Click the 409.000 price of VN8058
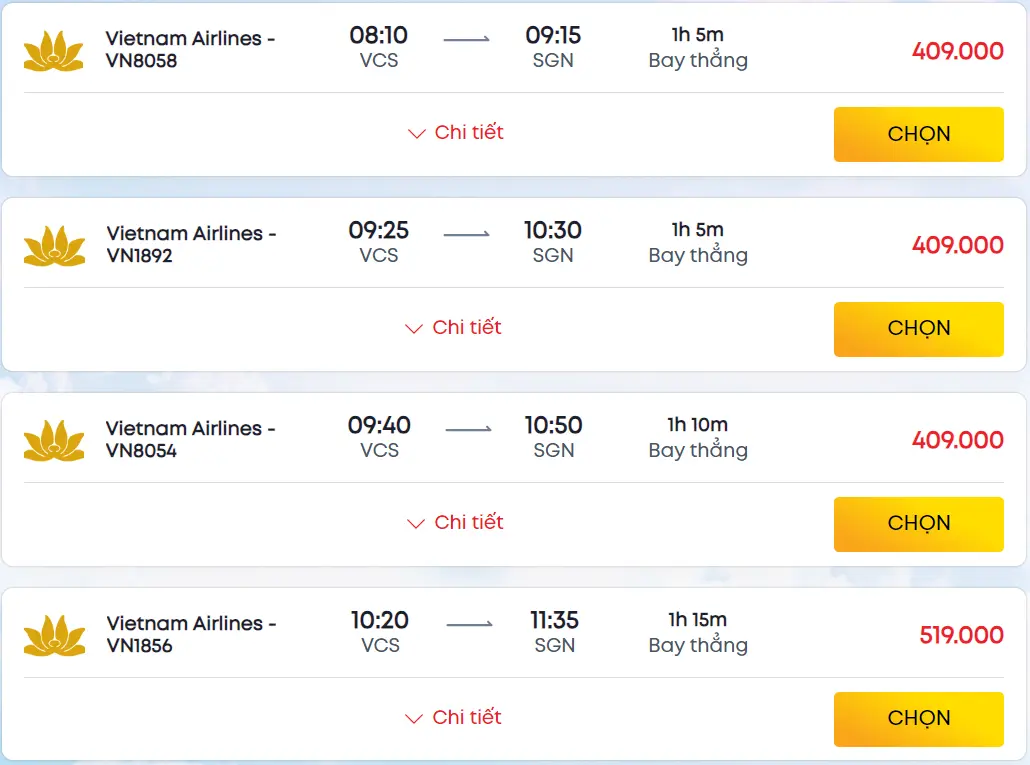 click(957, 51)
